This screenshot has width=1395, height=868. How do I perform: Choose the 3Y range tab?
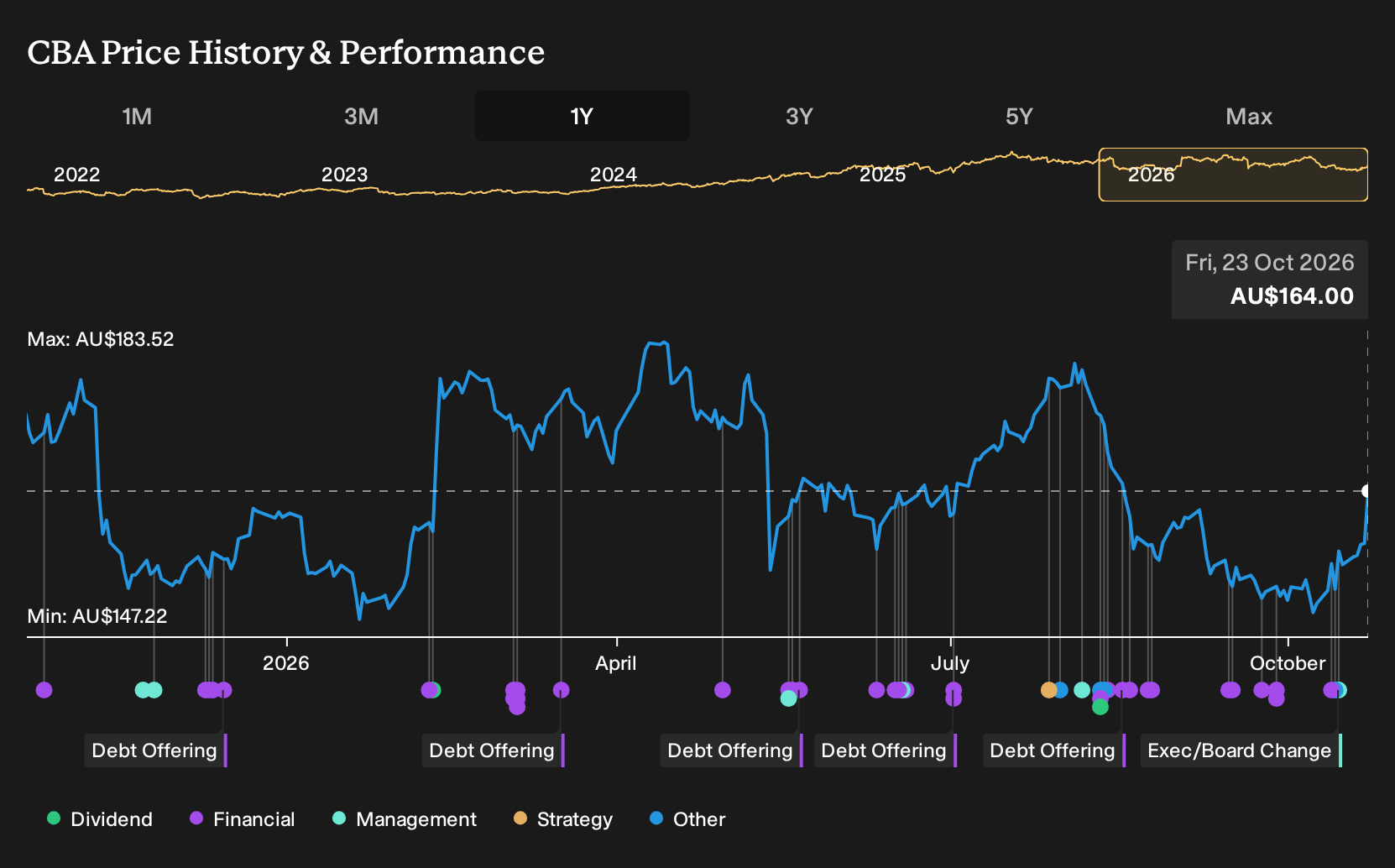coord(799,116)
